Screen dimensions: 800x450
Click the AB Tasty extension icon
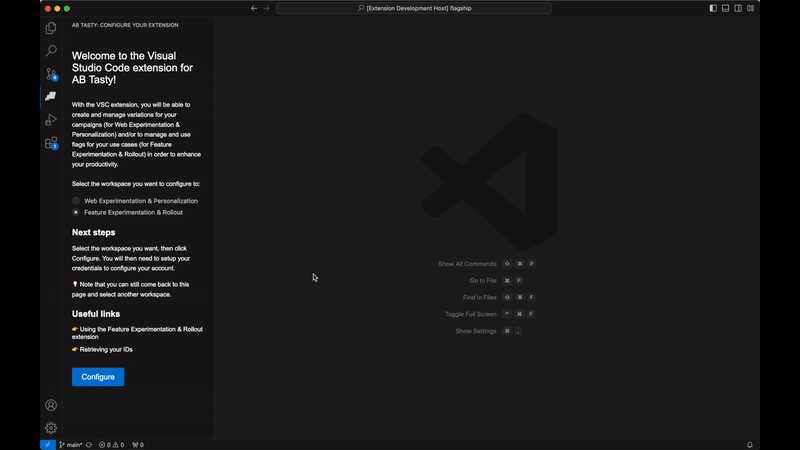point(51,97)
